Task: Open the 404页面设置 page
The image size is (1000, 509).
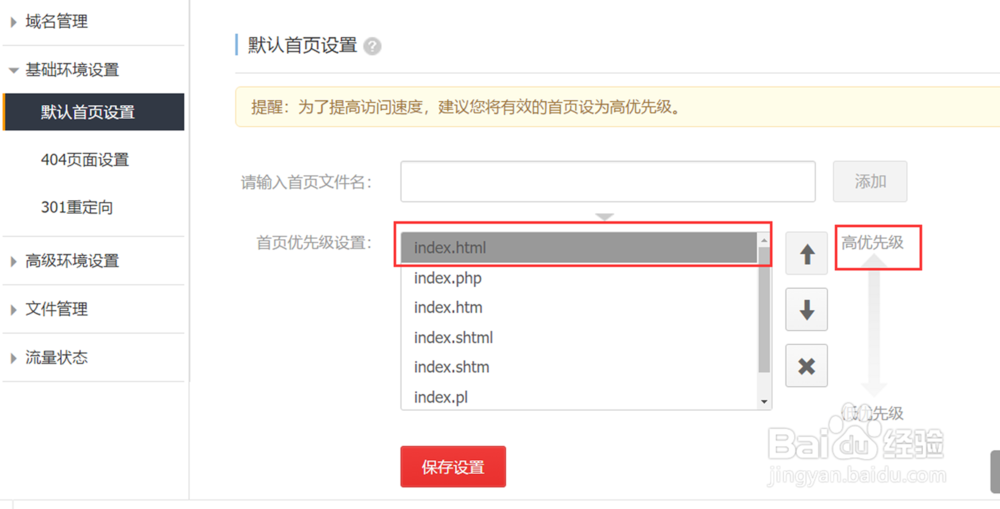Action: click(85, 160)
